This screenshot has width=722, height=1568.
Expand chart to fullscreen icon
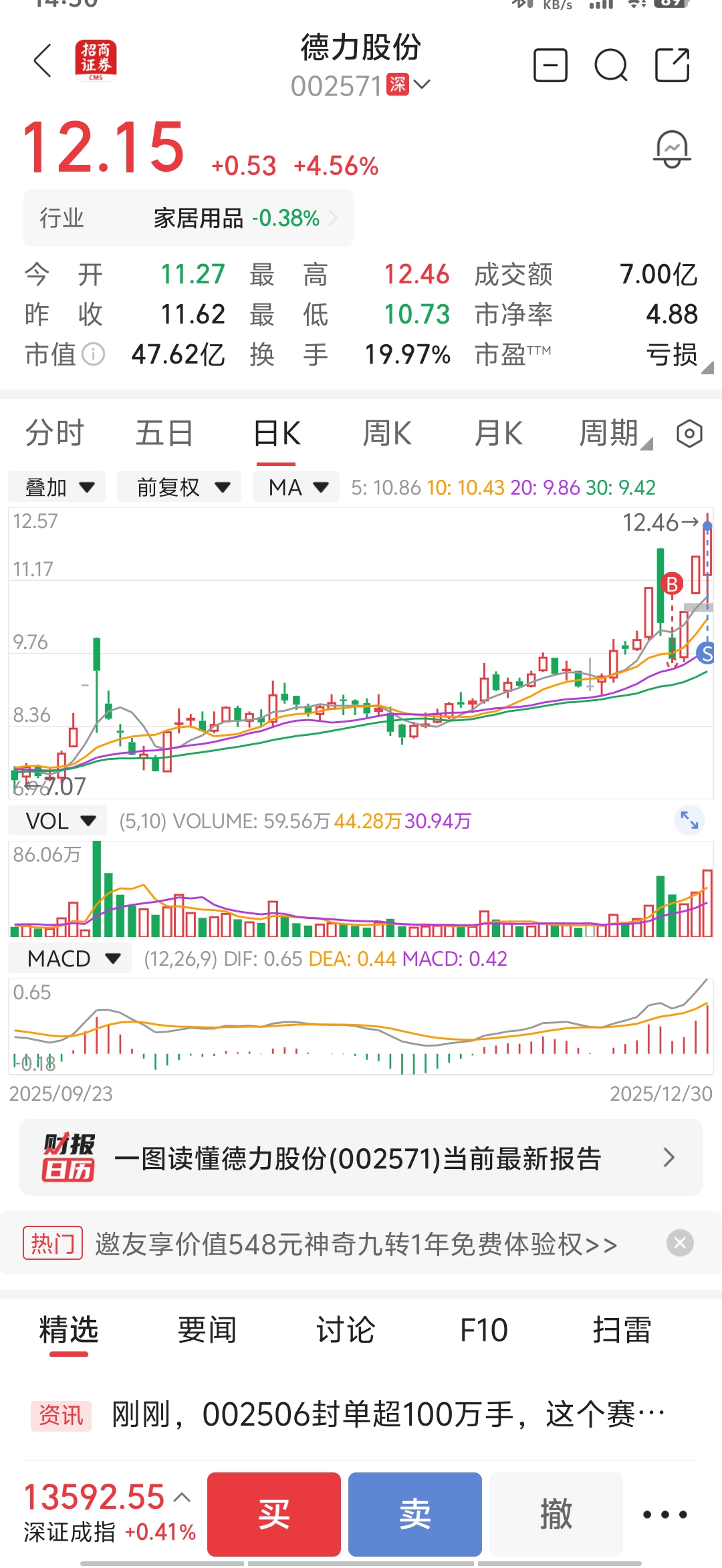click(689, 819)
